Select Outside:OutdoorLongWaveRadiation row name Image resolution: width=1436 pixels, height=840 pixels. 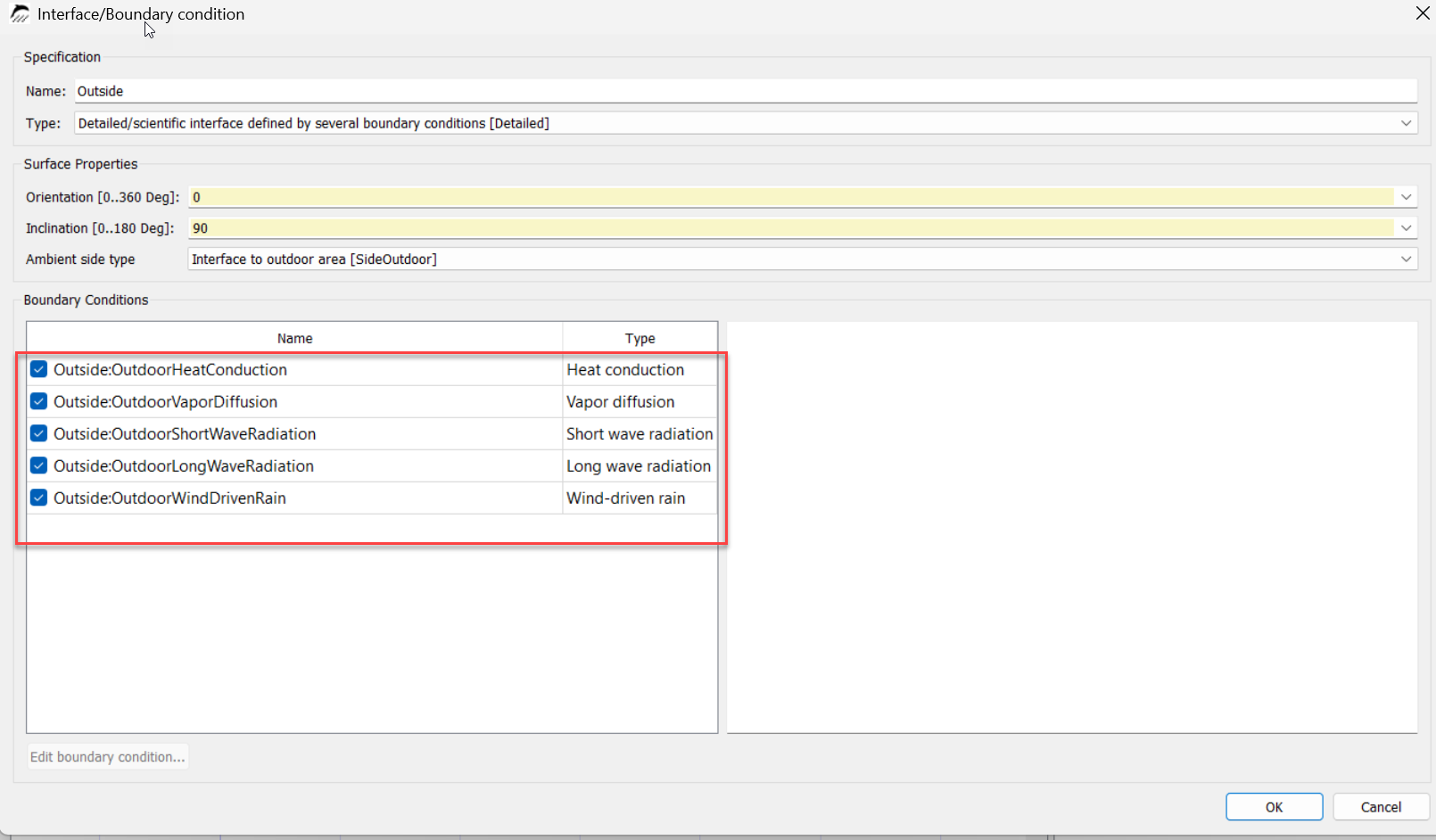point(184,465)
